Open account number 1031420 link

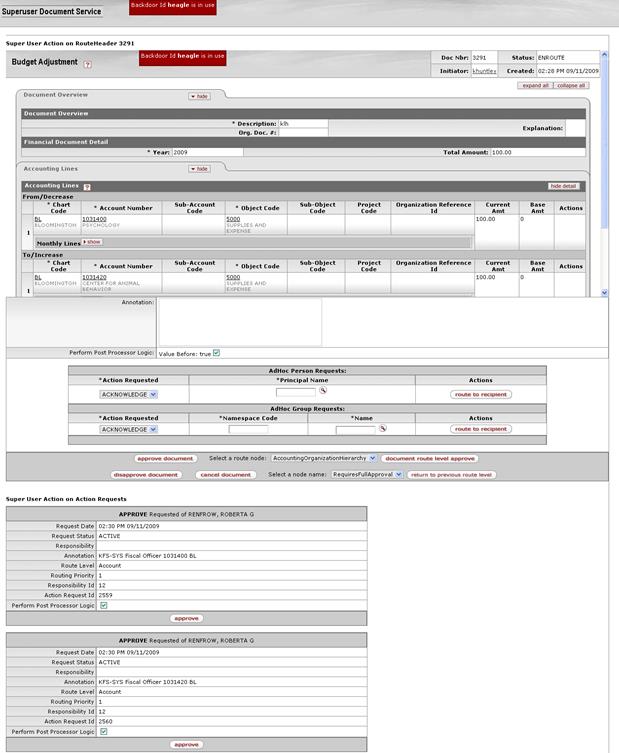point(94,277)
